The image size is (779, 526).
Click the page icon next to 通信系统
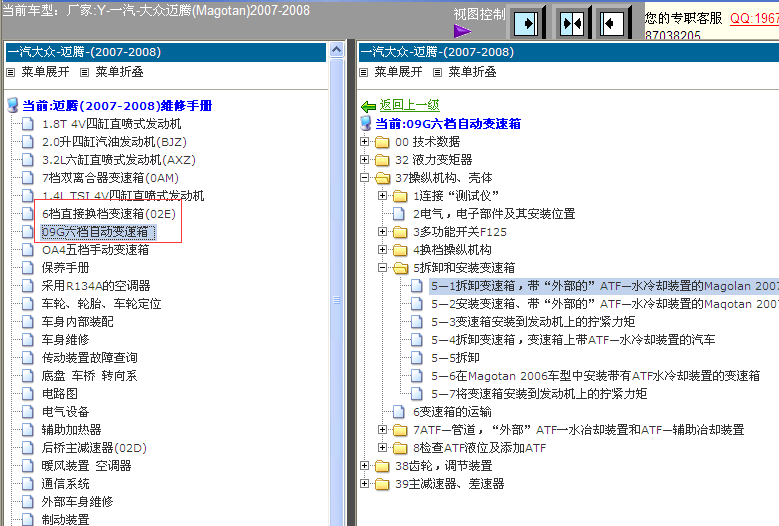(x=28, y=484)
